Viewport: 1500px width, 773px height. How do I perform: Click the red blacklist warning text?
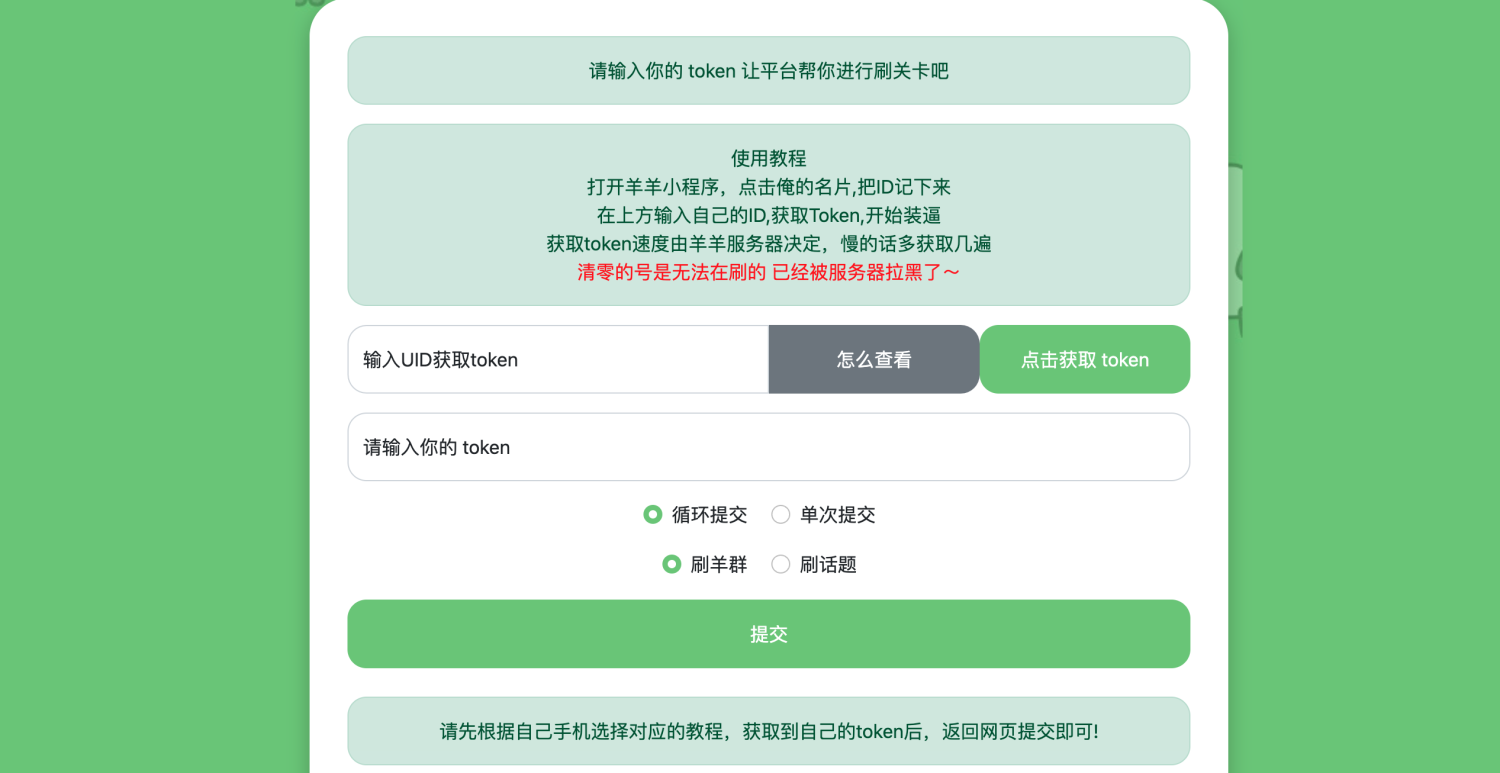coord(768,271)
